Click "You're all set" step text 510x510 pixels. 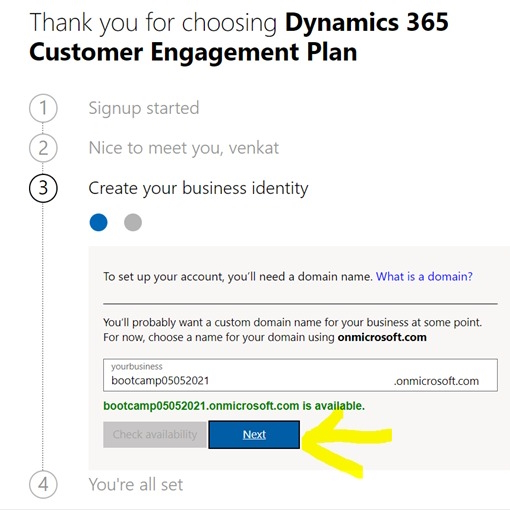coord(136,485)
